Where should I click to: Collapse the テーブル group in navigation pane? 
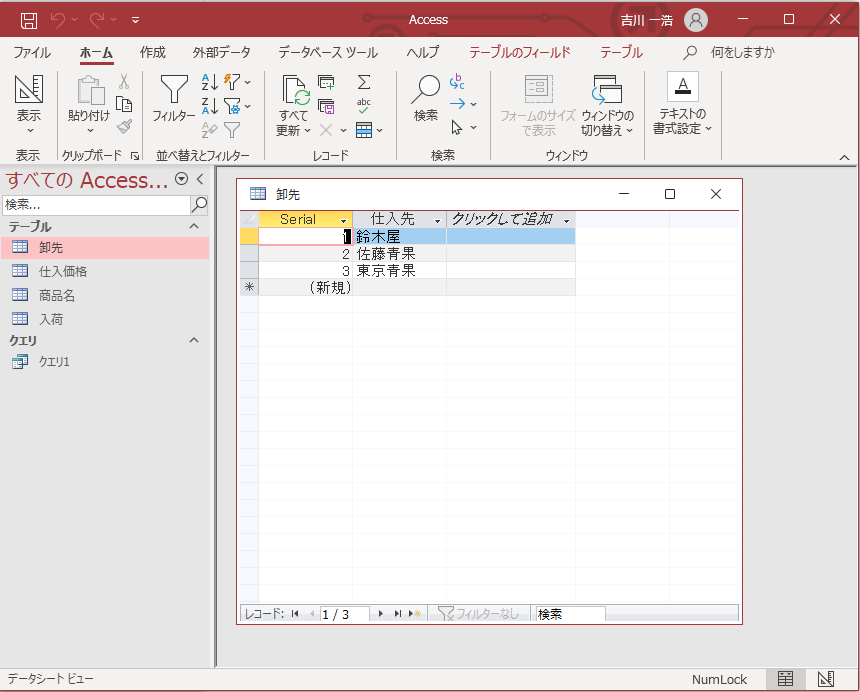click(194, 227)
